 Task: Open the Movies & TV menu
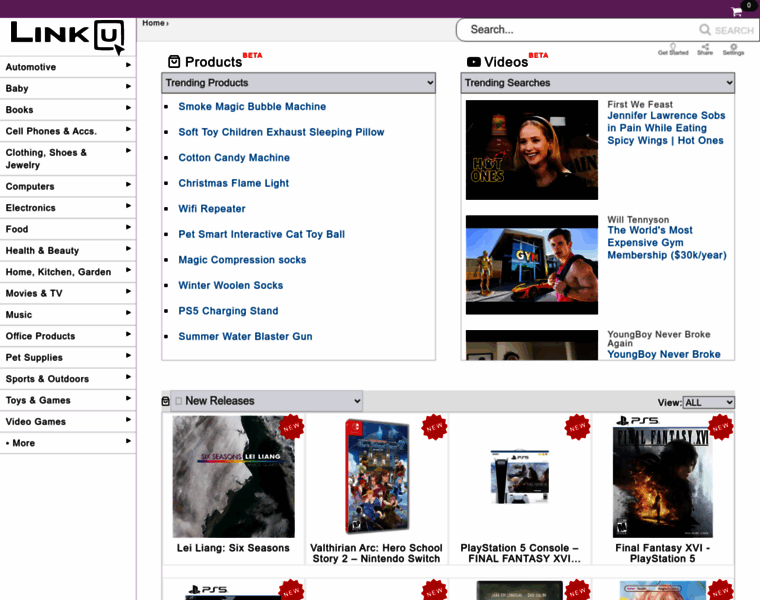(x=68, y=293)
